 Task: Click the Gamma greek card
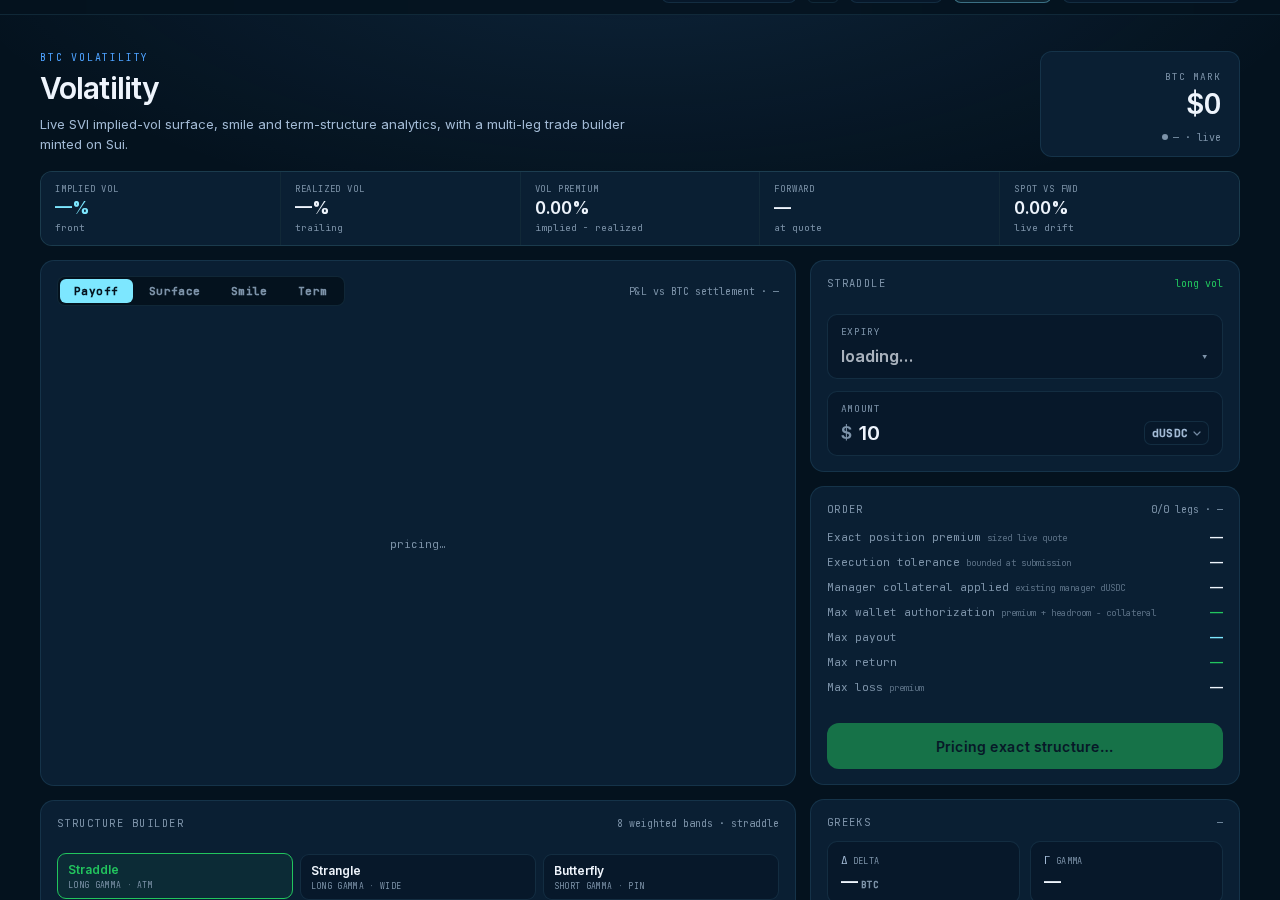pyautogui.click(x=1126, y=870)
